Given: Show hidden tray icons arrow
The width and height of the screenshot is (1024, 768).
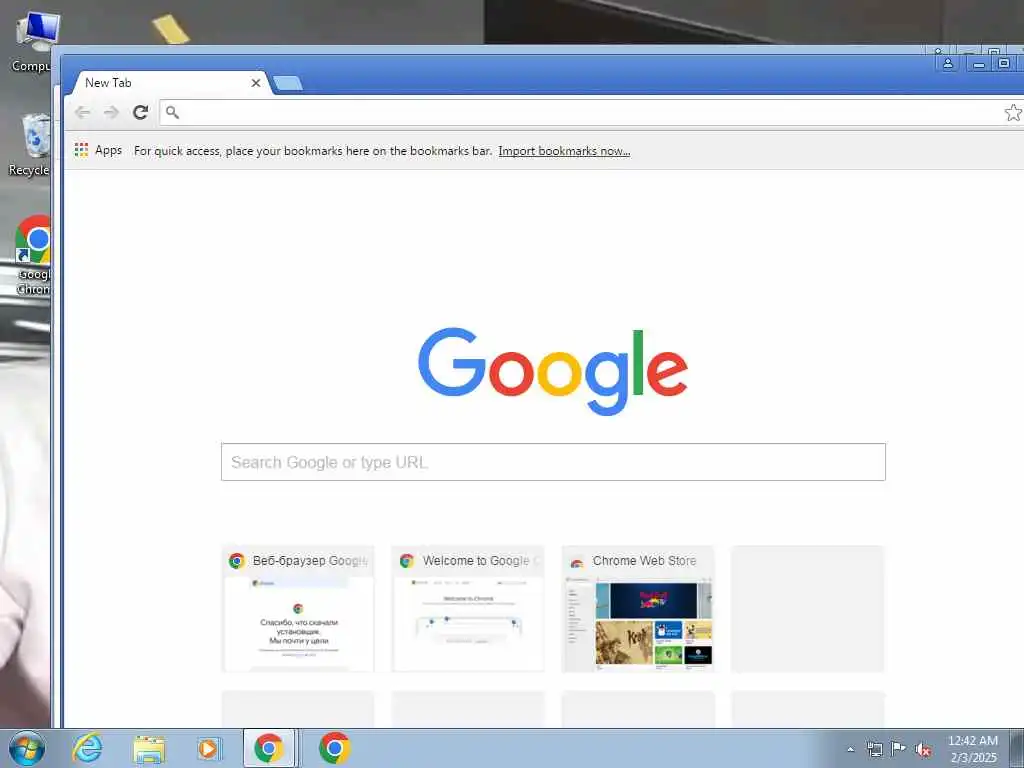Looking at the screenshot, I should tap(850, 750).
